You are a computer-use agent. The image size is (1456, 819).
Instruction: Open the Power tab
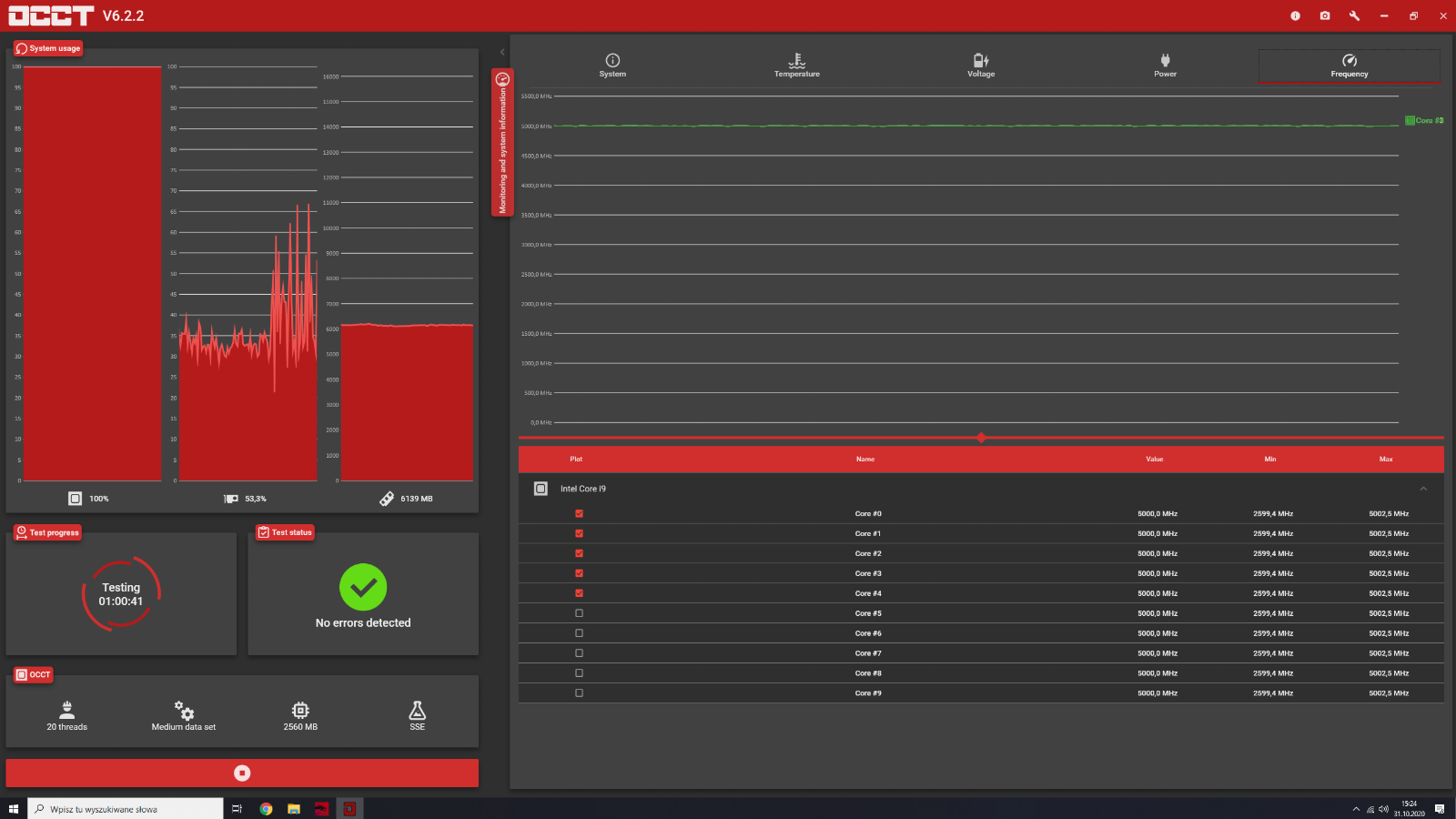click(1165, 66)
